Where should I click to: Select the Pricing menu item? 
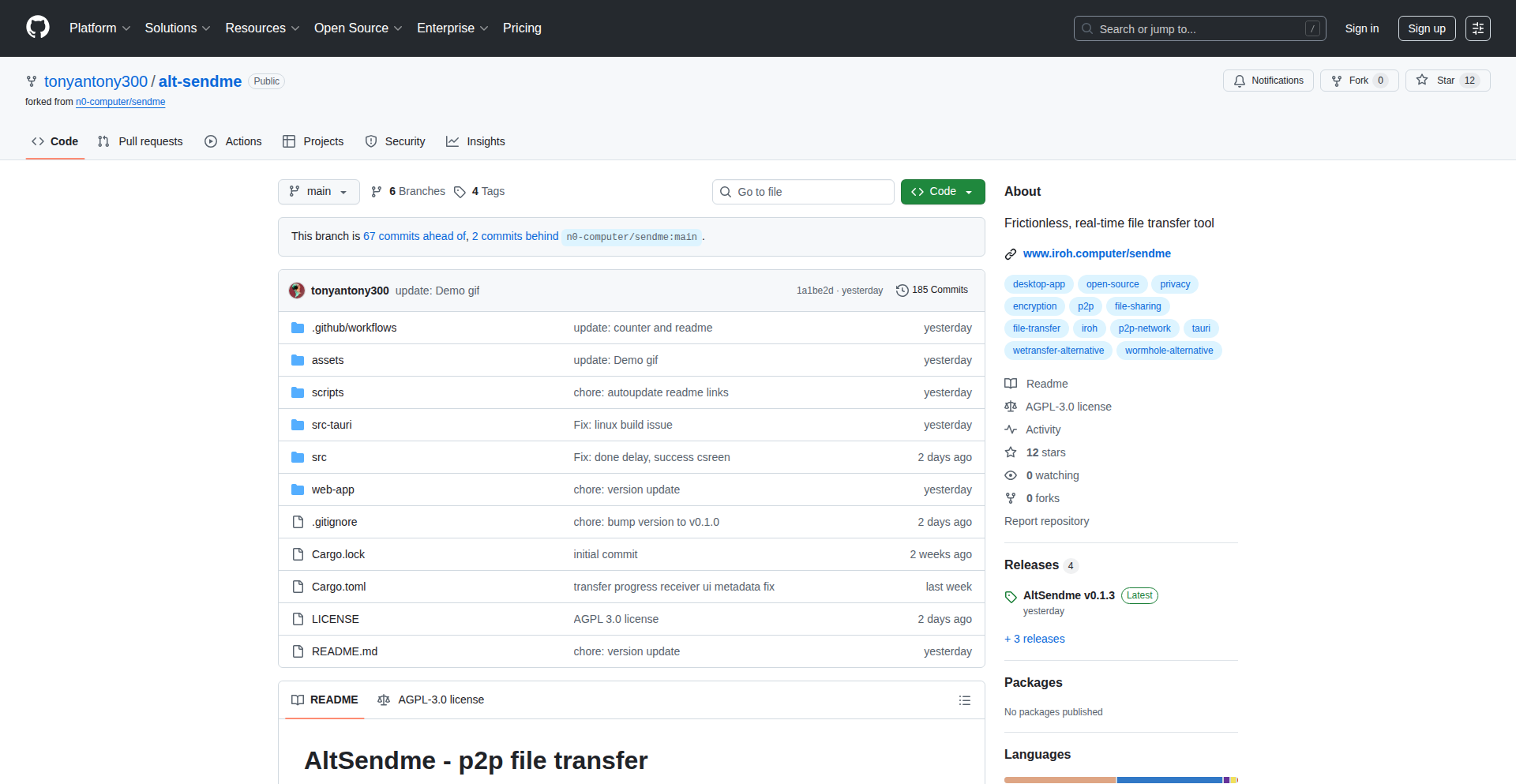click(x=522, y=28)
